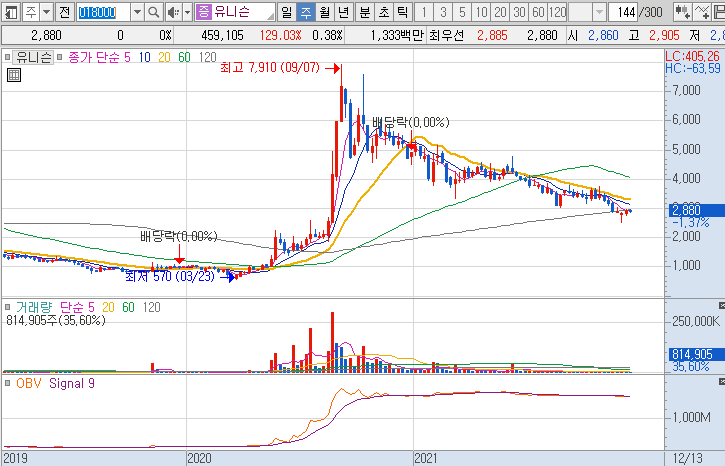Image resolution: width=725 pixels, height=466 pixels.
Task: Click the 전 (all) button
Action: [x=64, y=12]
